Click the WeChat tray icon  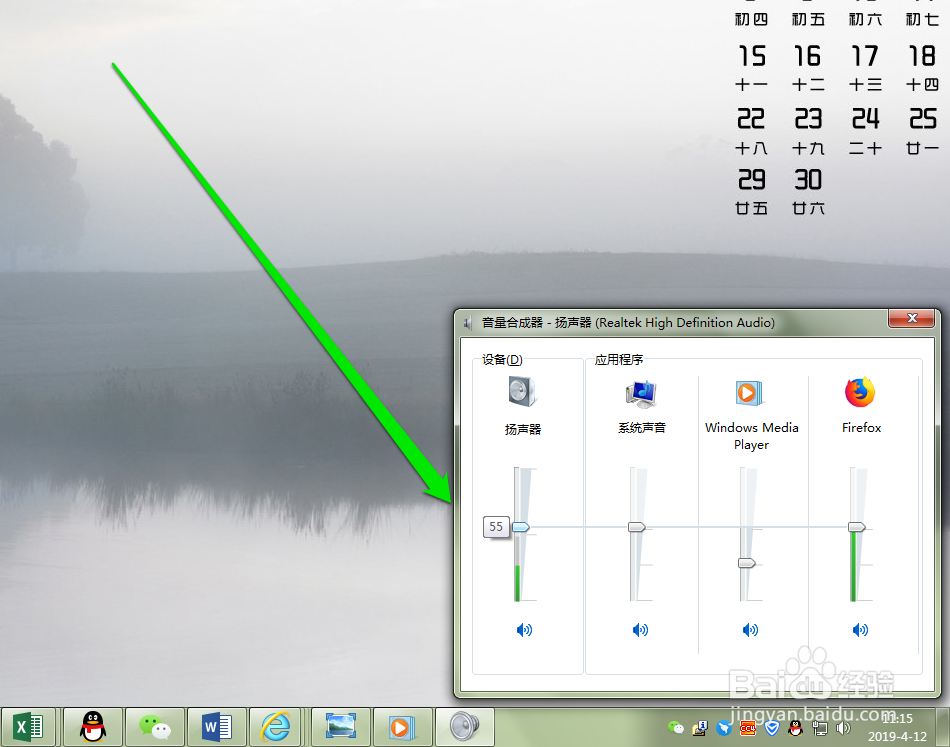(676, 728)
